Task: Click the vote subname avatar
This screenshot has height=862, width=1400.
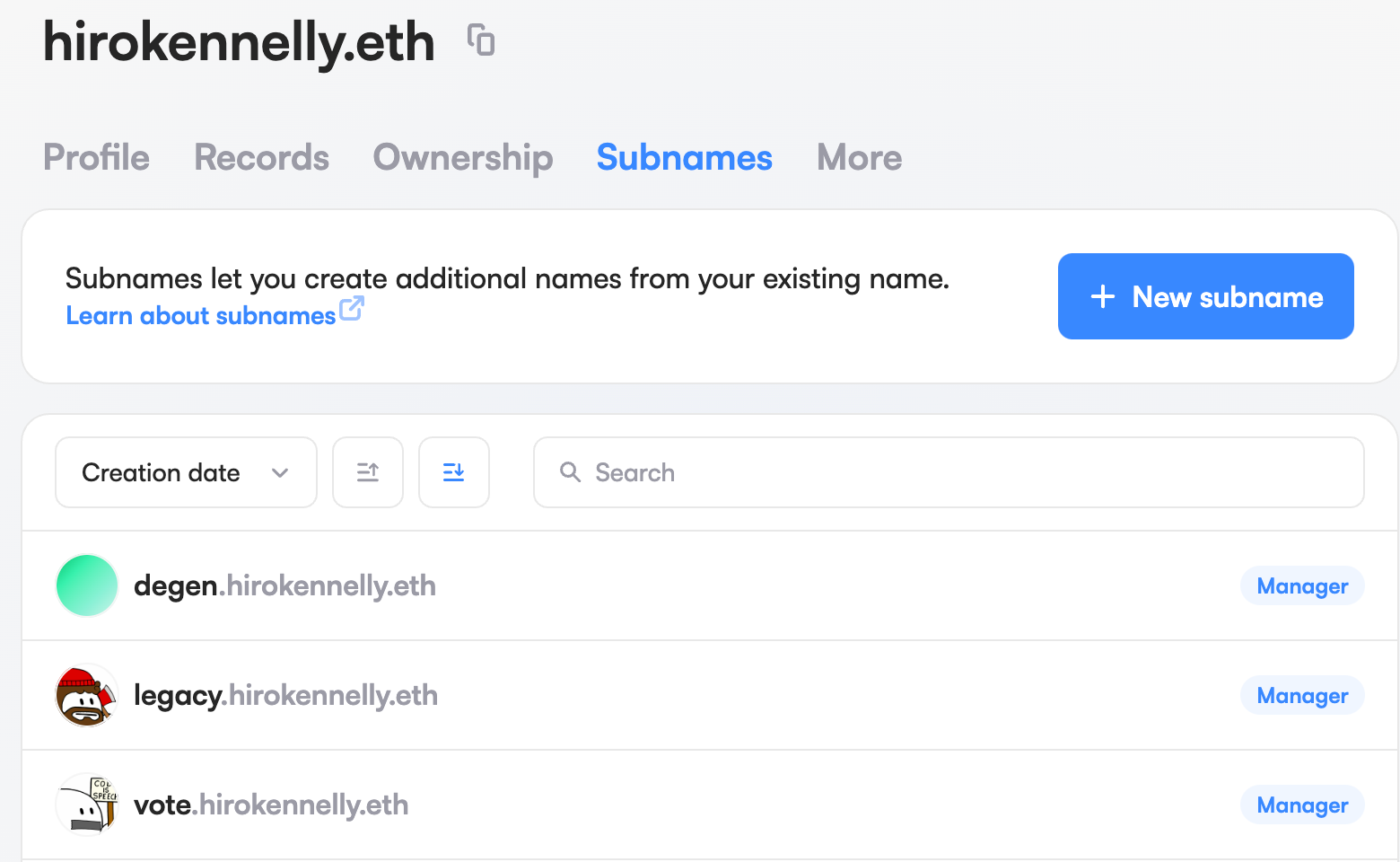Action: pos(87,805)
